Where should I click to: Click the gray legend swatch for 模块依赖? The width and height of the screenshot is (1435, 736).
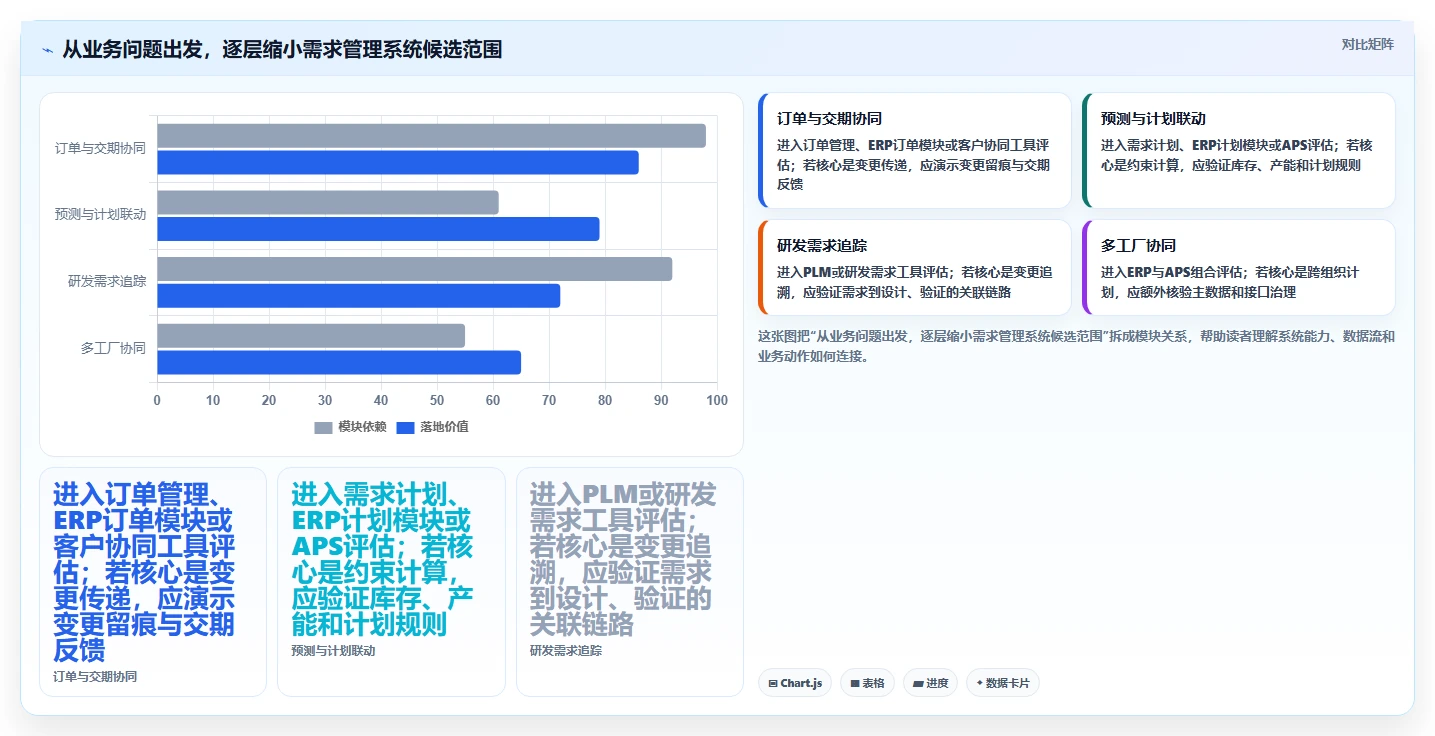(x=323, y=428)
